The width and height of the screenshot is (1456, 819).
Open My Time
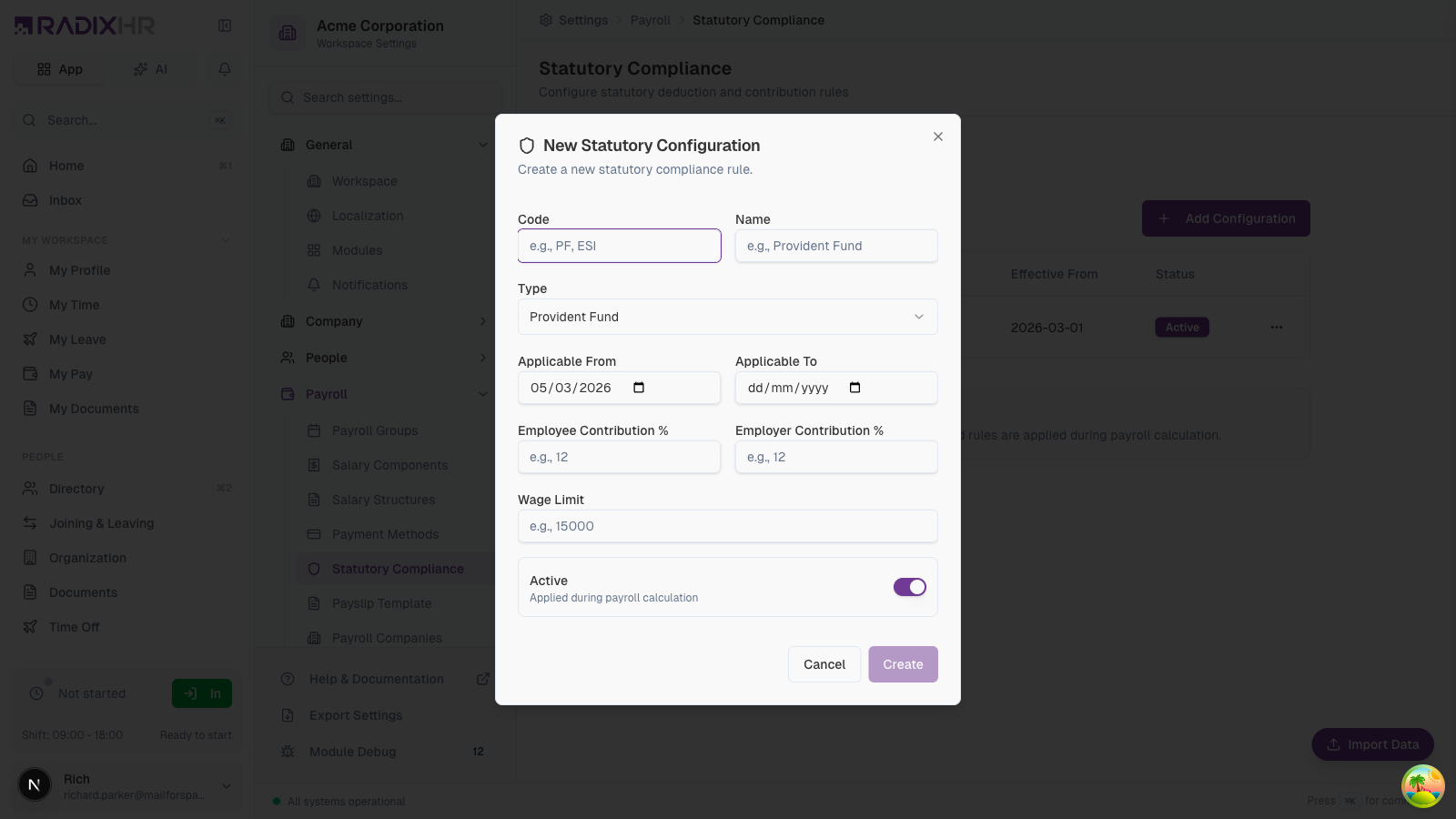click(126, 305)
